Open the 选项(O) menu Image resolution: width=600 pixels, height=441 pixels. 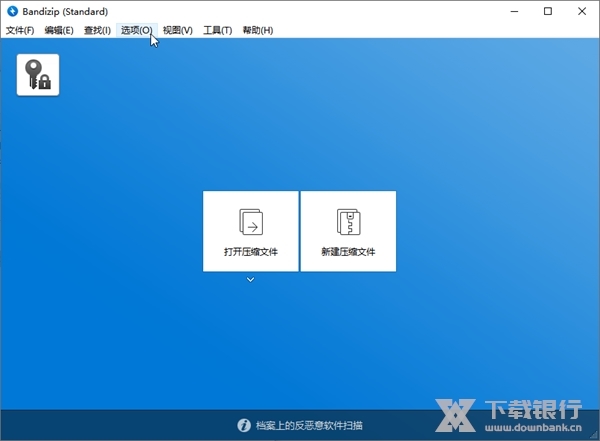[x=137, y=30]
